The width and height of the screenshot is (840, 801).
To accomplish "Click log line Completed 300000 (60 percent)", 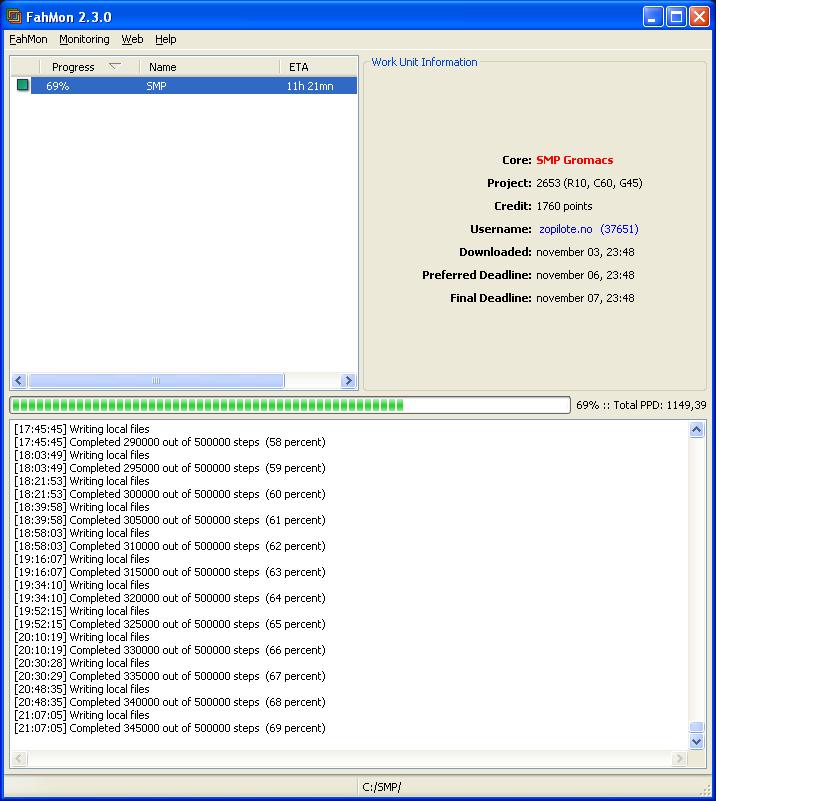I will point(170,495).
